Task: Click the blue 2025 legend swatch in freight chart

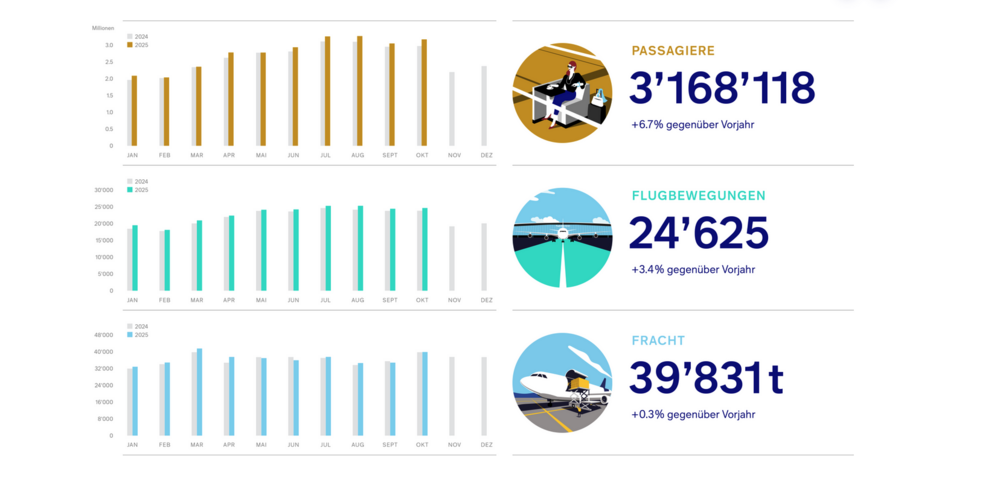Action: point(130,334)
